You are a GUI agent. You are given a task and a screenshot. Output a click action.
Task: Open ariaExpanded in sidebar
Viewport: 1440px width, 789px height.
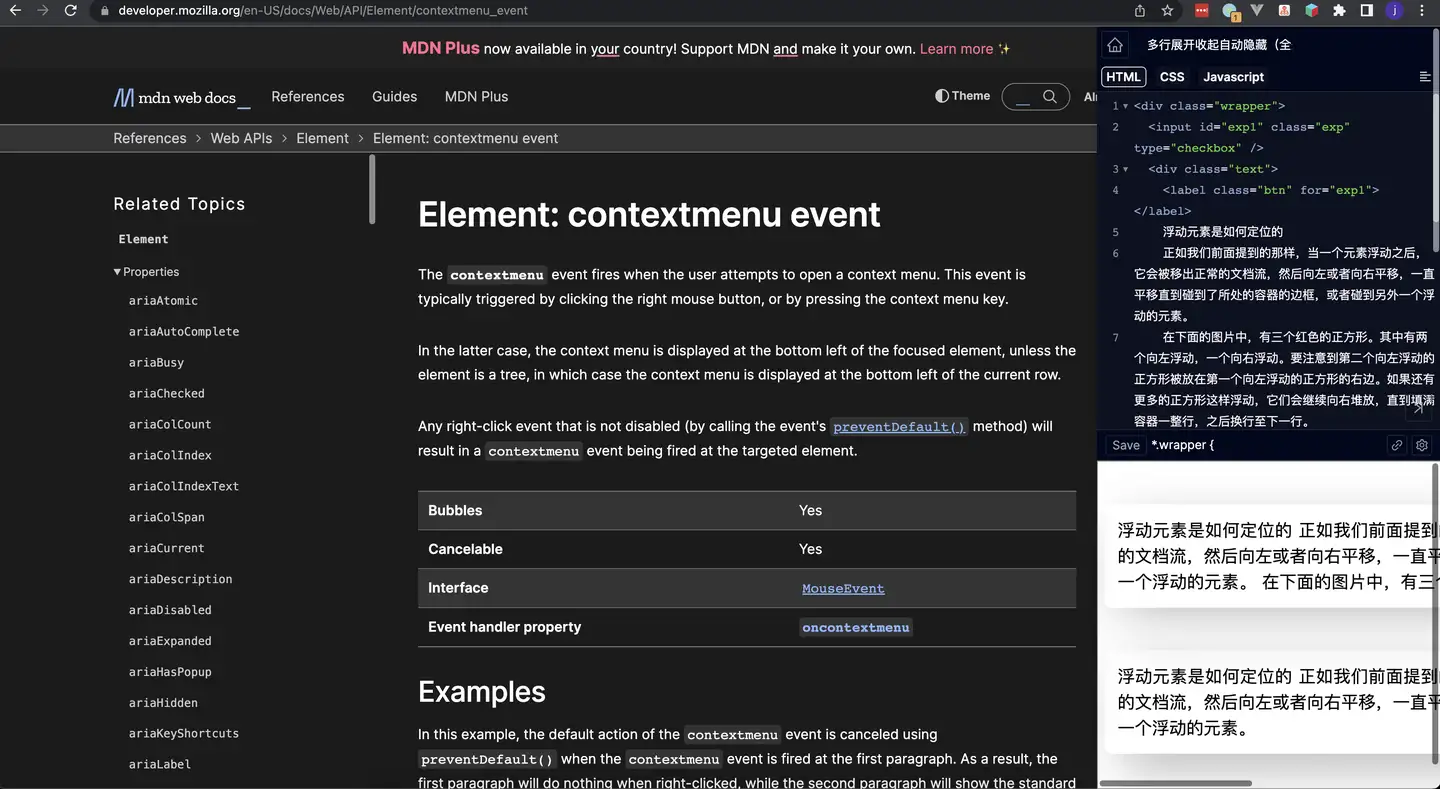click(170, 642)
